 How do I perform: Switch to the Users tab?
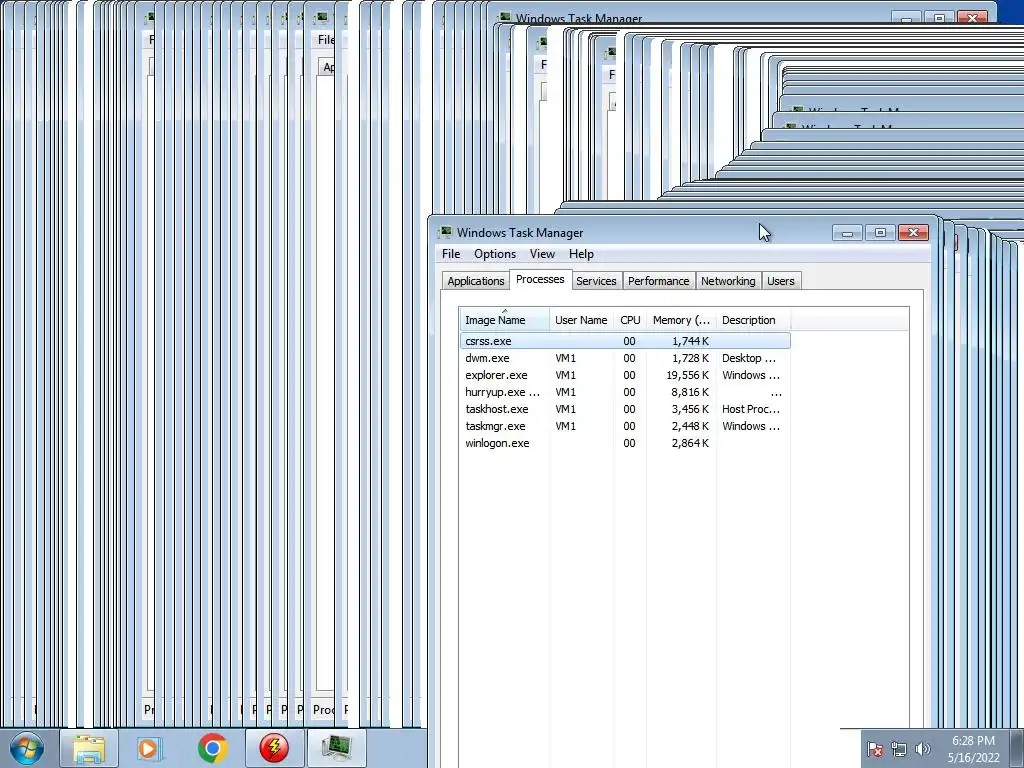pyautogui.click(x=781, y=281)
